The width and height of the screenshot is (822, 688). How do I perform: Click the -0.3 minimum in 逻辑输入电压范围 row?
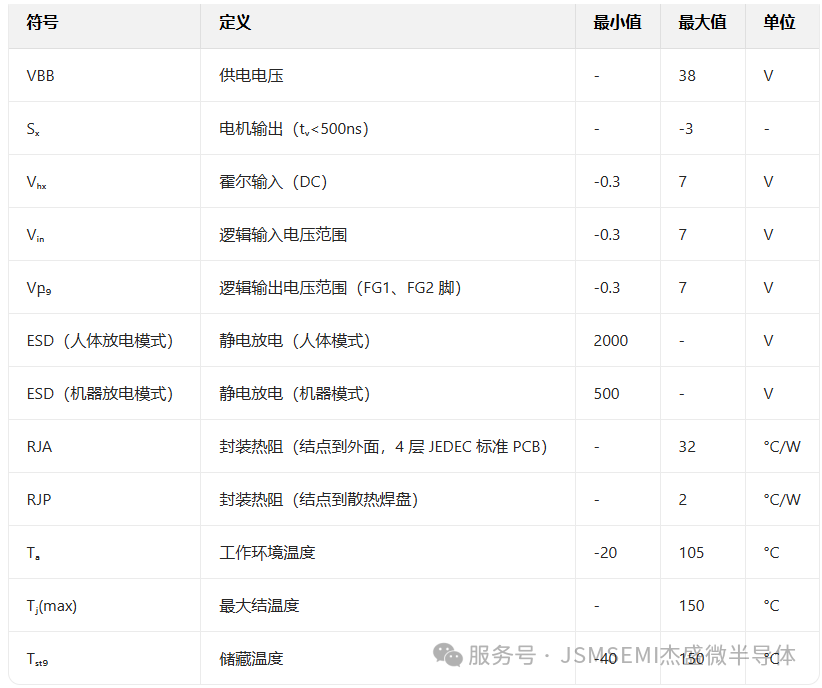coord(607,235)
